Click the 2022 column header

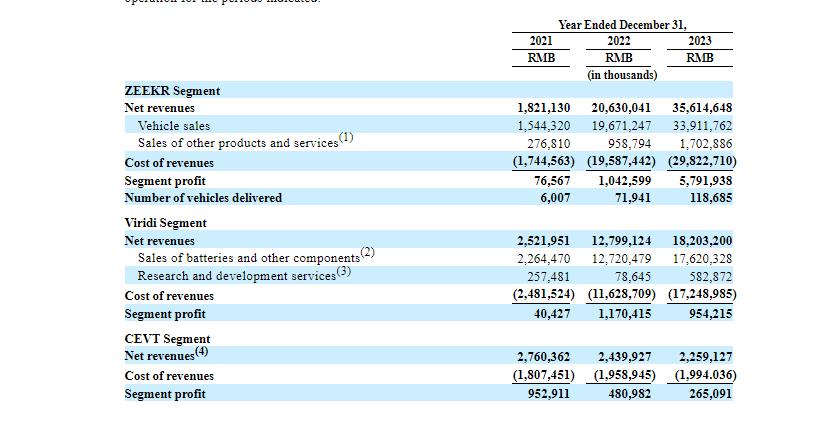click(x=619, y=41)
